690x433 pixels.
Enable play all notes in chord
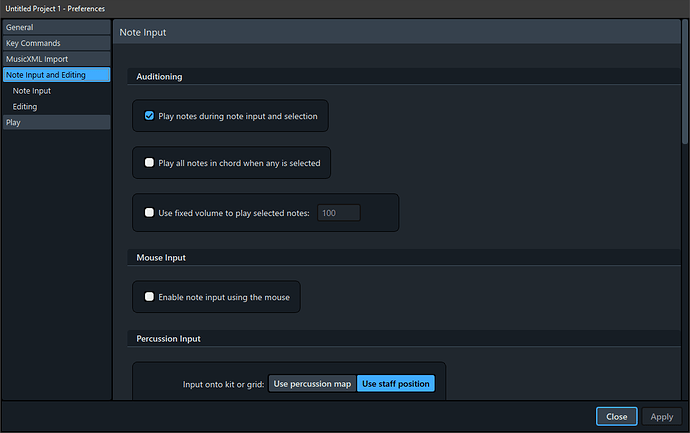(149, 163)
